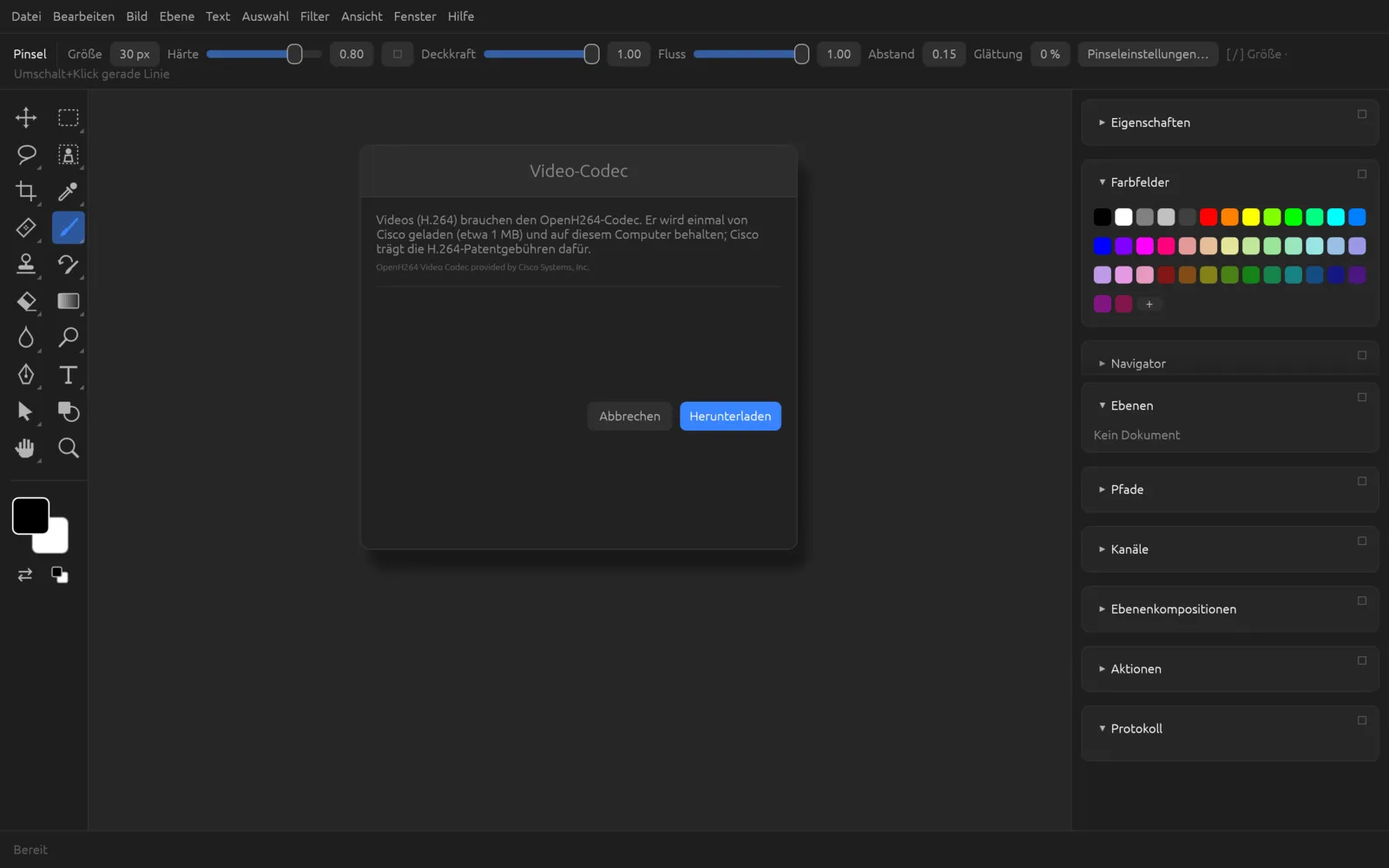
Task: Collapse the Farbfelder panel
Action: point(1102,182)
